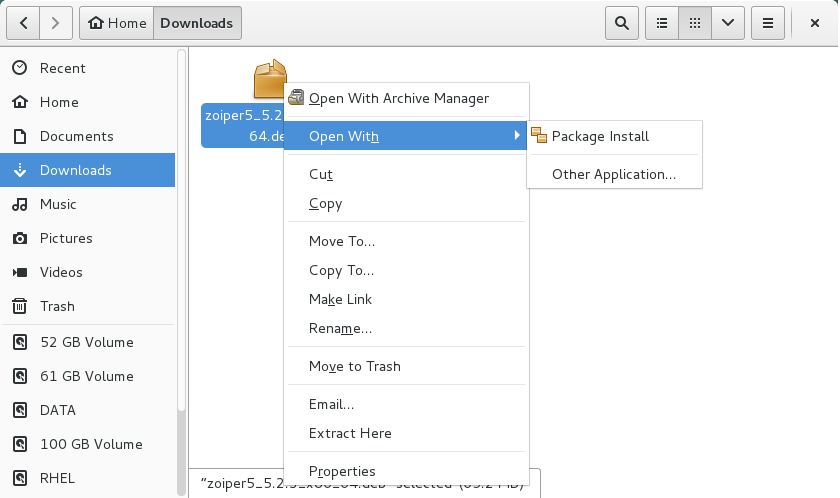The width and height of the screenshot is (840, 498).
Task: Choose Move to Trash menu entry
Action: tap(355, 366)
